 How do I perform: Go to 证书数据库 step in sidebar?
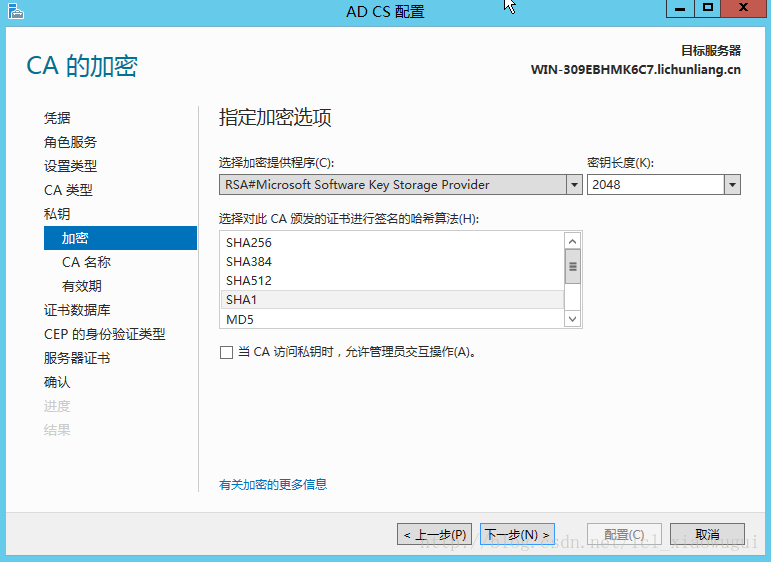click(77, 310)
